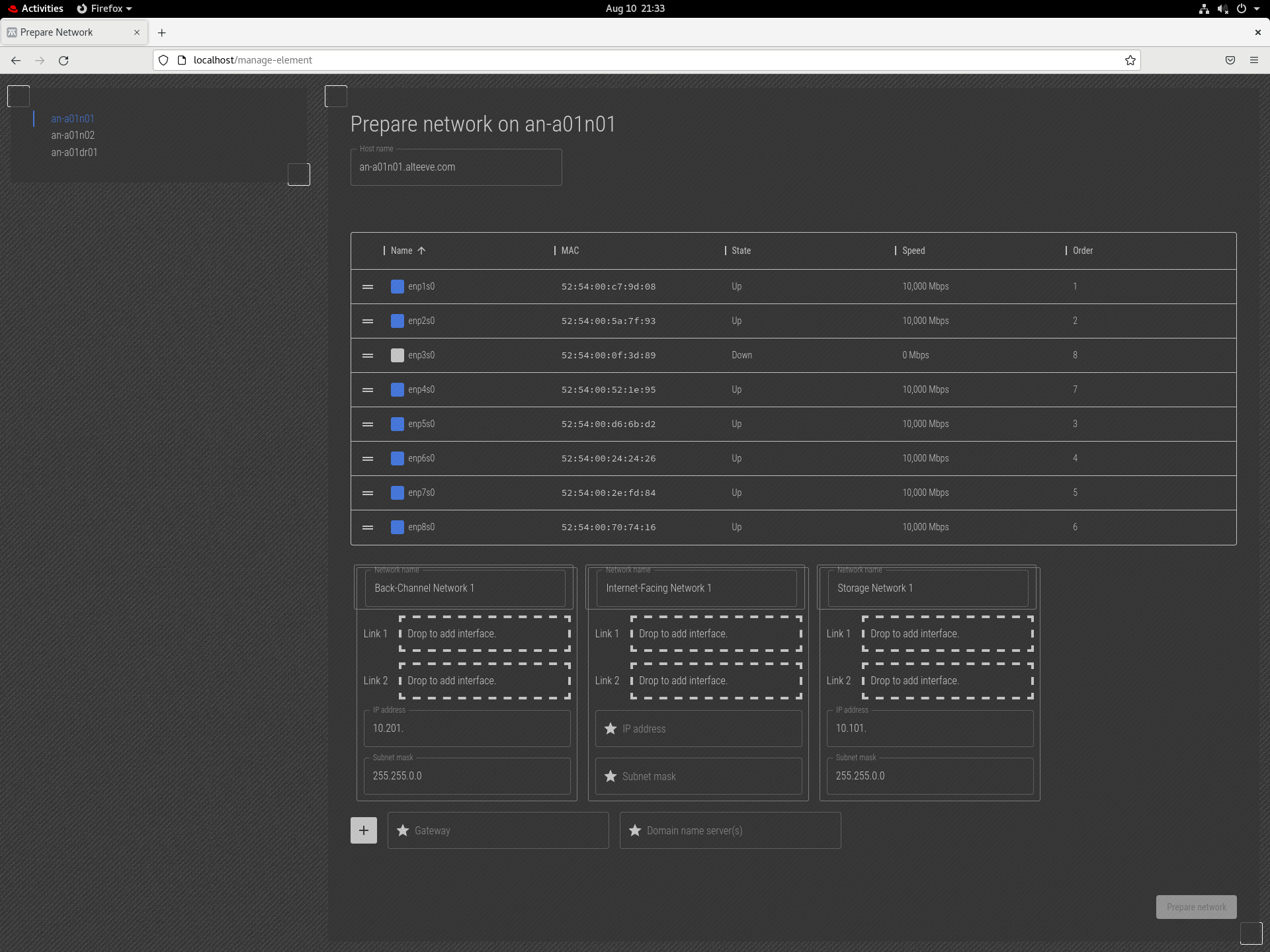This screenshot has width=1270, height=952.
Task: Click the blue status square of enp5s0
Action: coord(397,424)
